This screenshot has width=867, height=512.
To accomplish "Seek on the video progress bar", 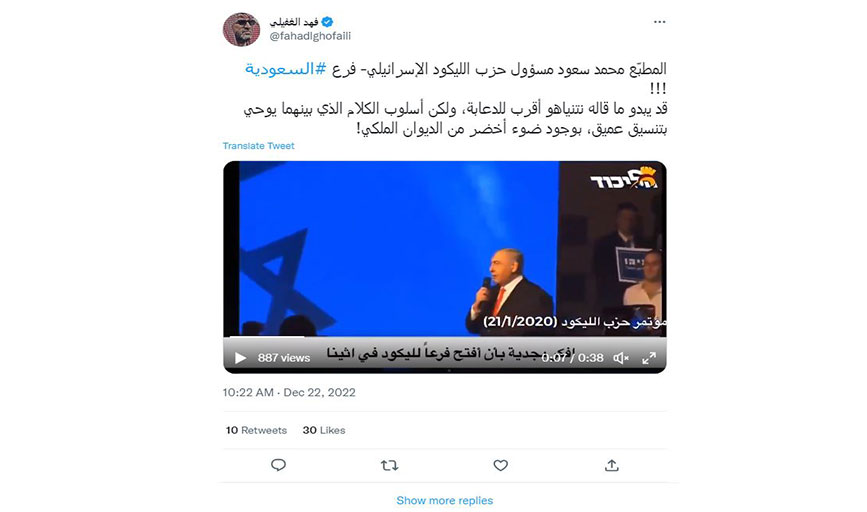I will (445, 337).
